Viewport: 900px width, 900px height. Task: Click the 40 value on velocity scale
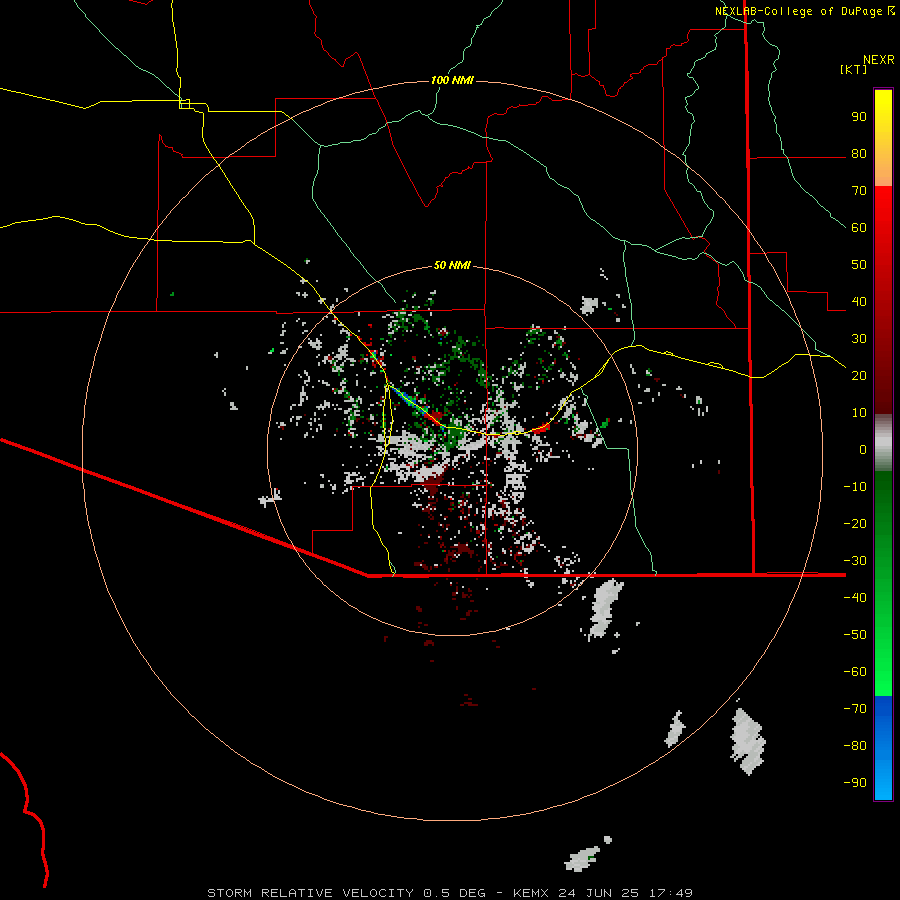859,302
